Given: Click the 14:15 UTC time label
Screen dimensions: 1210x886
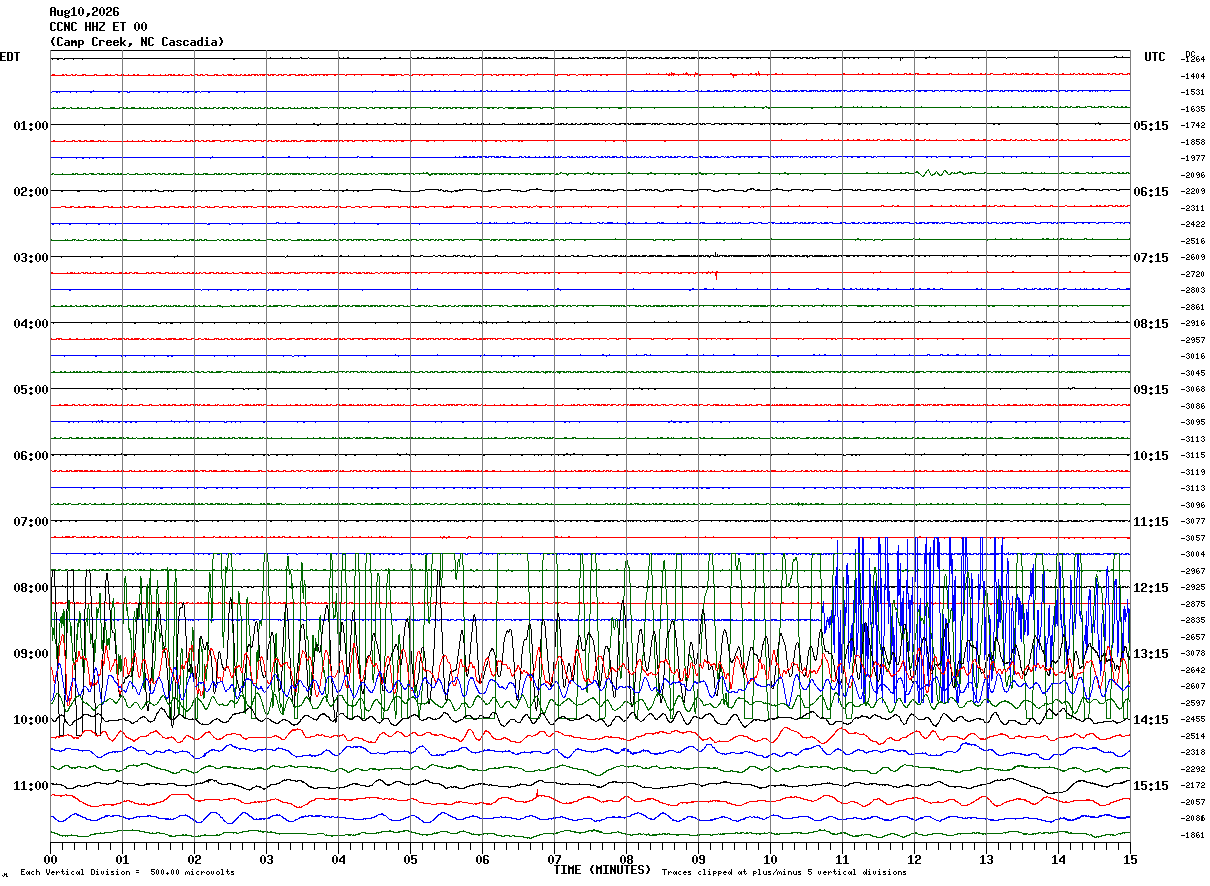Looking at the screenshot, I should [1150, 720].
